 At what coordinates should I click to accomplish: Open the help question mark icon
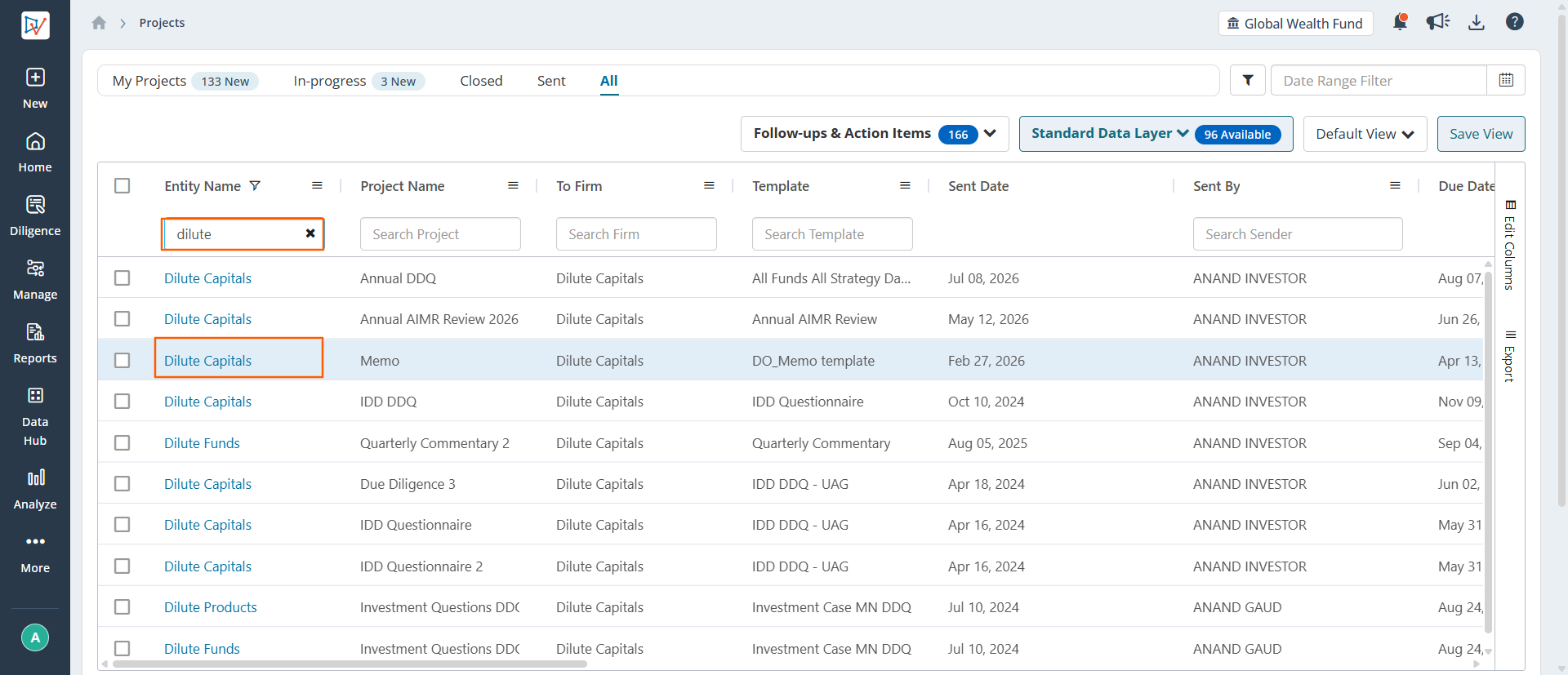(x=1515, y=22)
